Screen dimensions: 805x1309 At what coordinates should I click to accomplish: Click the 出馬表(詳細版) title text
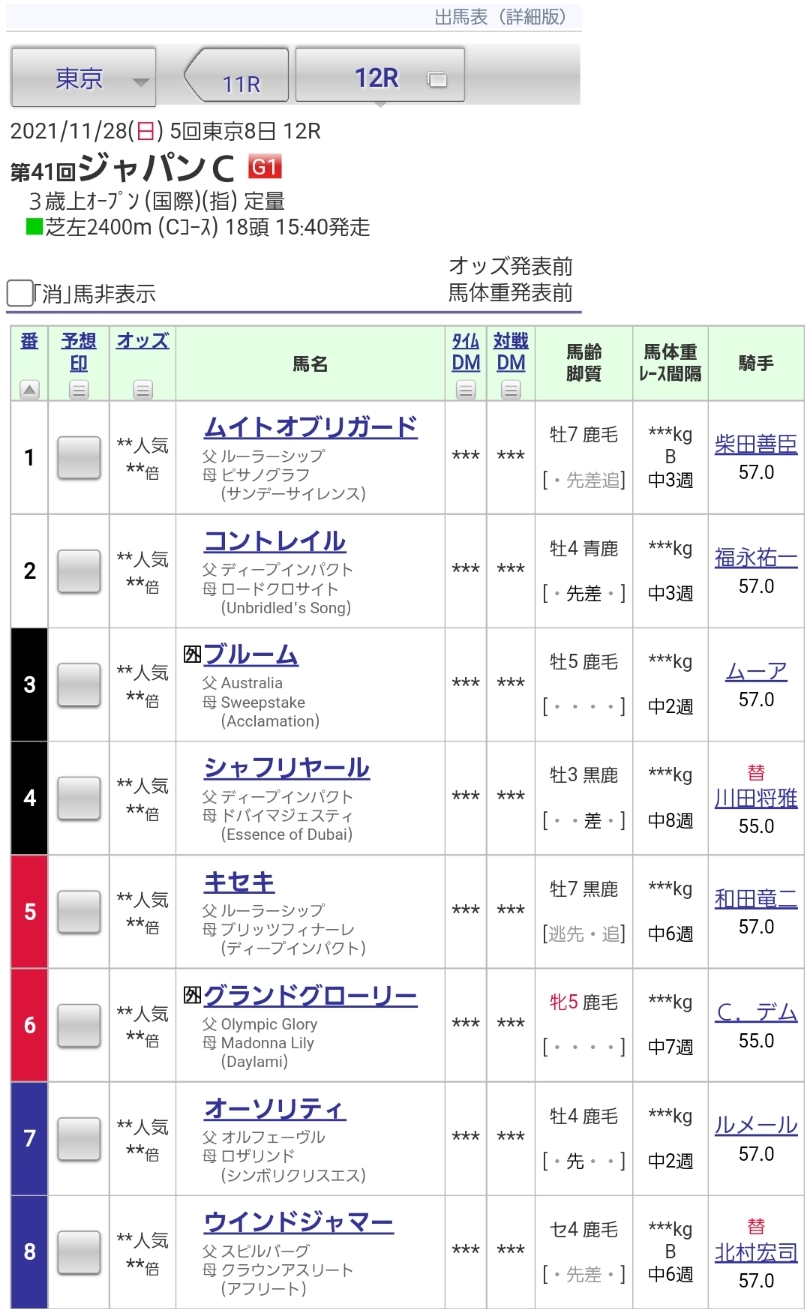pos(501,17)
